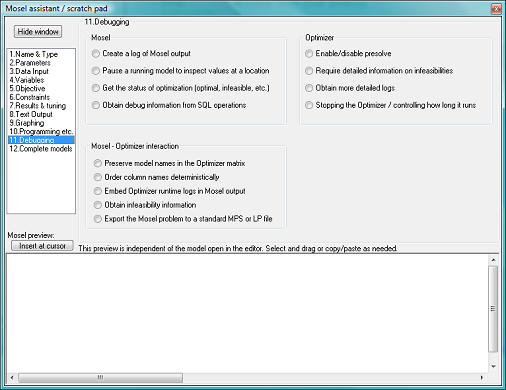Screen dimensions: 506x390
Task: Click the horizontal scrollbar right arrow
Action: 482,378
